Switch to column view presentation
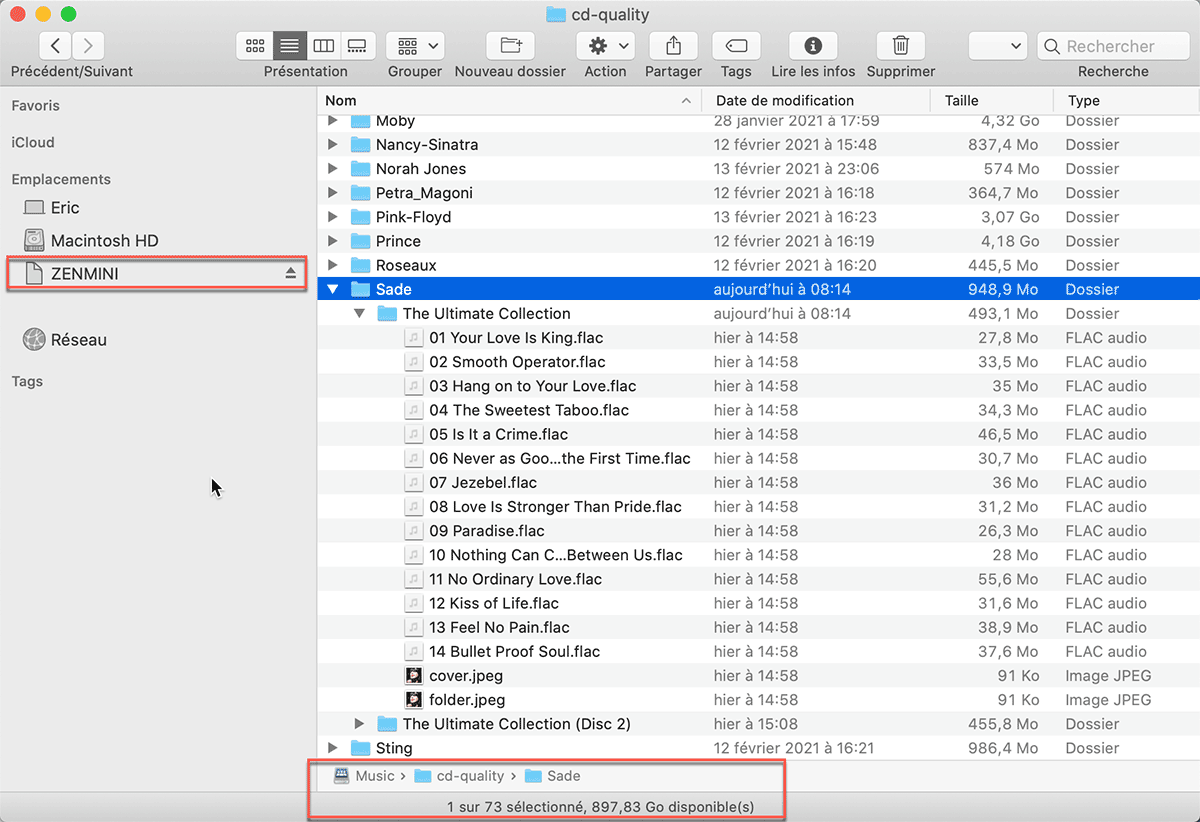The width and height of the screenshot is (1200, 822). 323,45
